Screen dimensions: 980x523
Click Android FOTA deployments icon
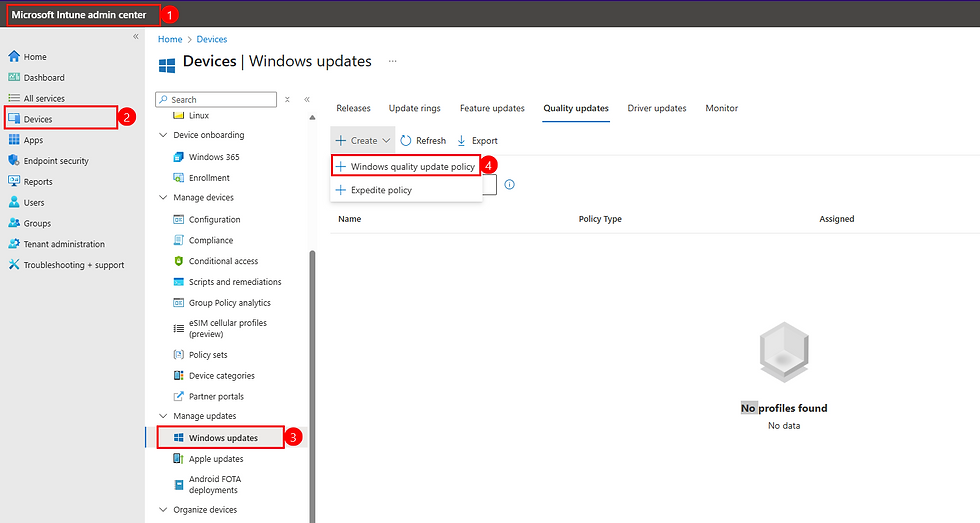pos(179,484)
